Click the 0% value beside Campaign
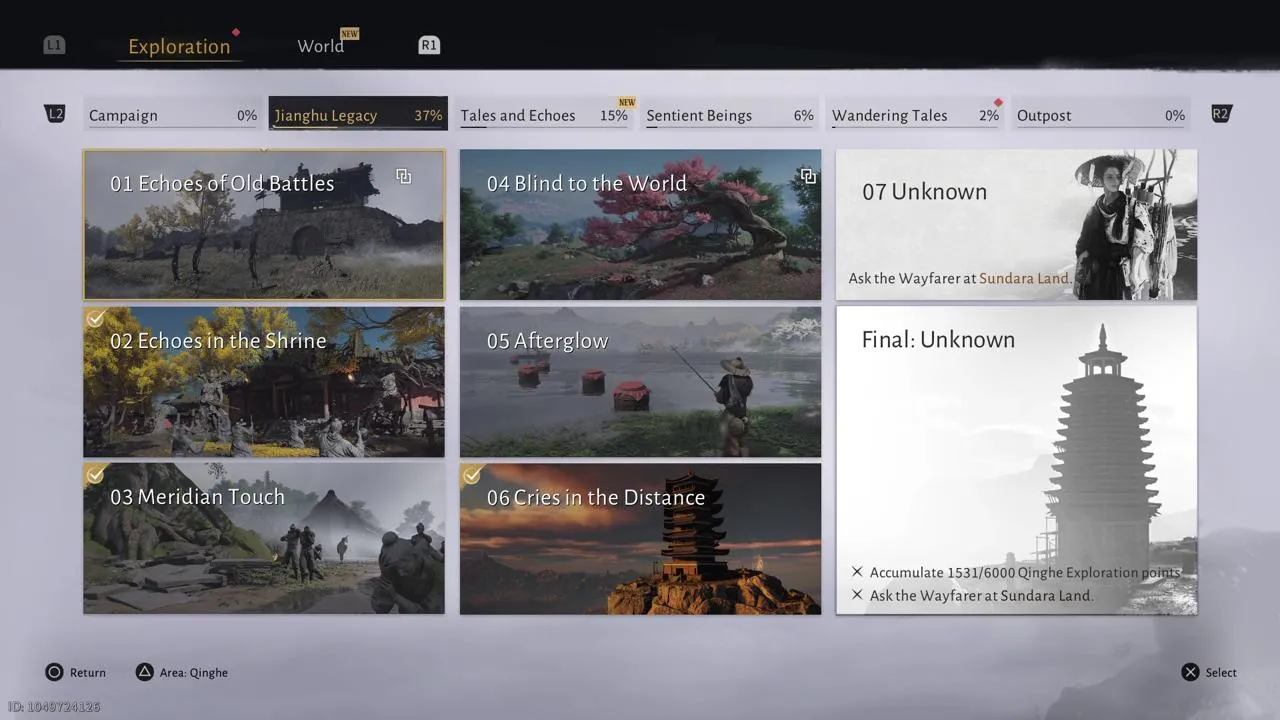1280x720 pixels. tap(247, 115)
